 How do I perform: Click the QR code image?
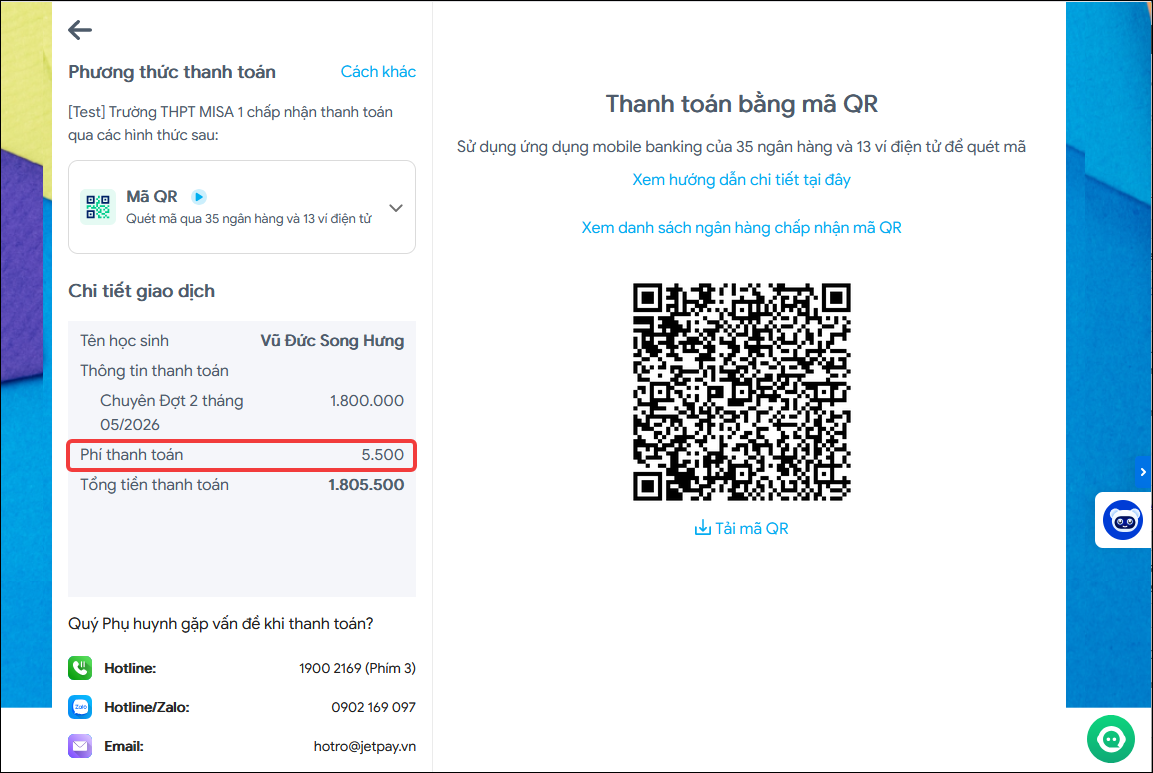(x=741, y=391)
